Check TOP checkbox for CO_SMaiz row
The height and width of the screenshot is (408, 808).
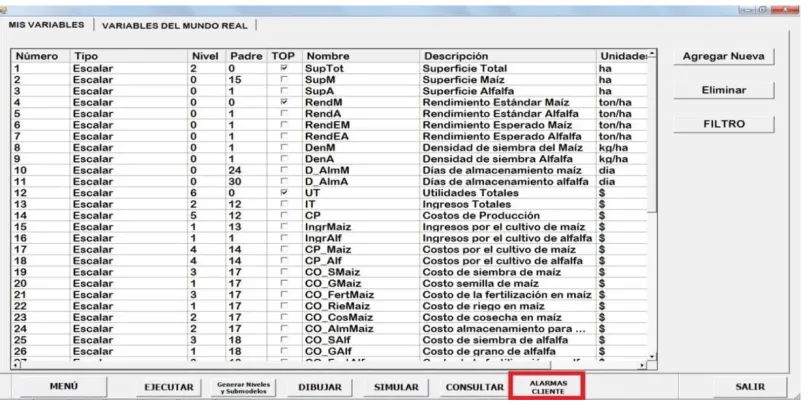(x=284, y=272)
